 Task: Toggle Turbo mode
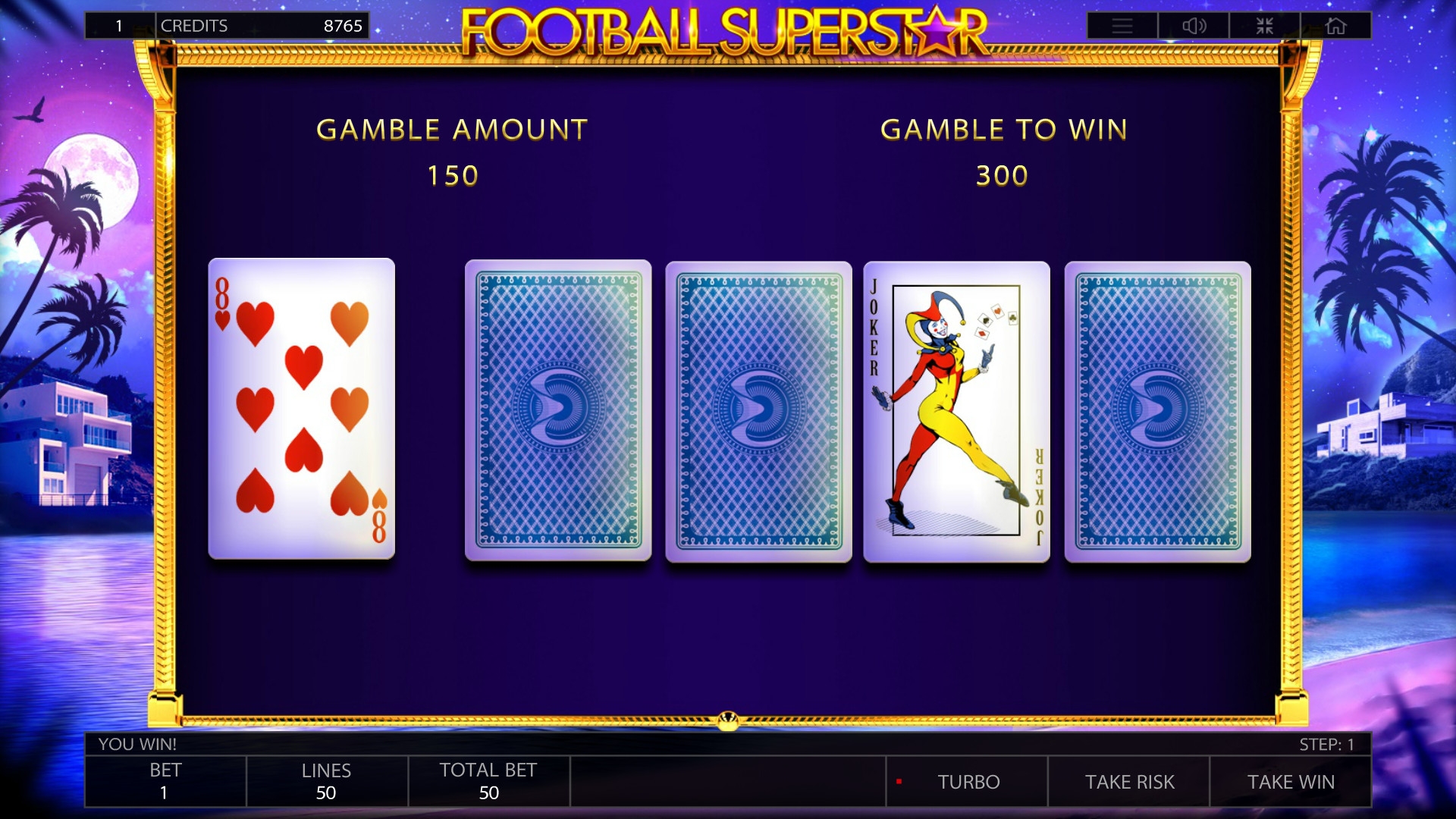(967, 782)
